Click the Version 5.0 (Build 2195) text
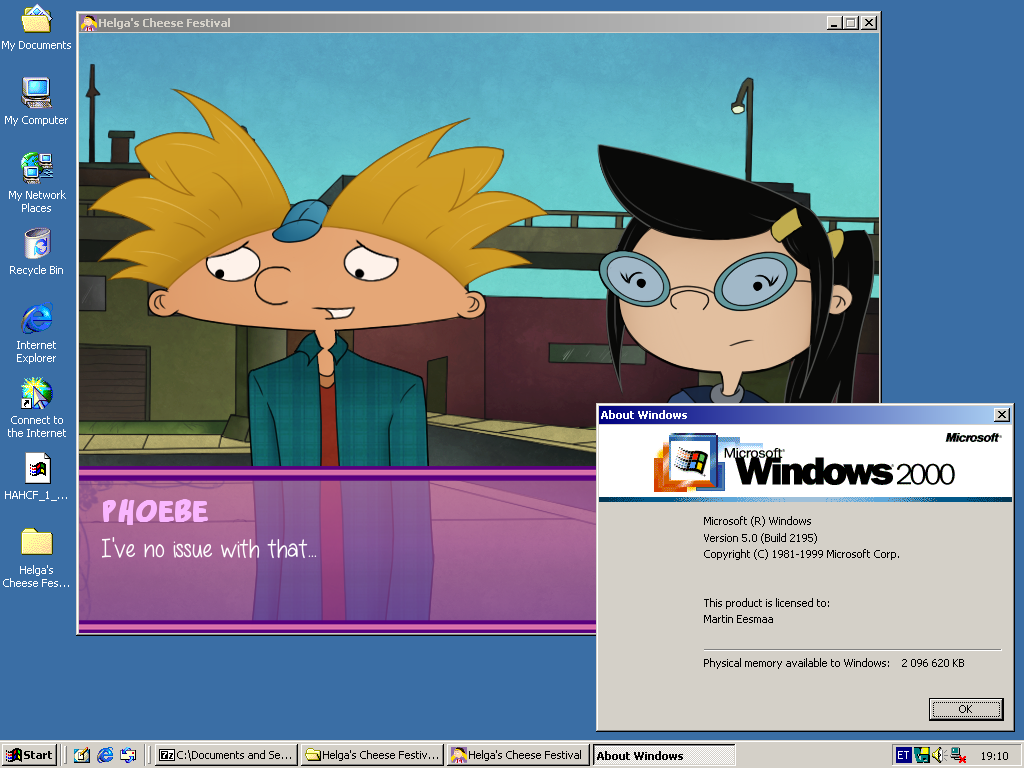1024x768 pixels. tap(760, 538)
